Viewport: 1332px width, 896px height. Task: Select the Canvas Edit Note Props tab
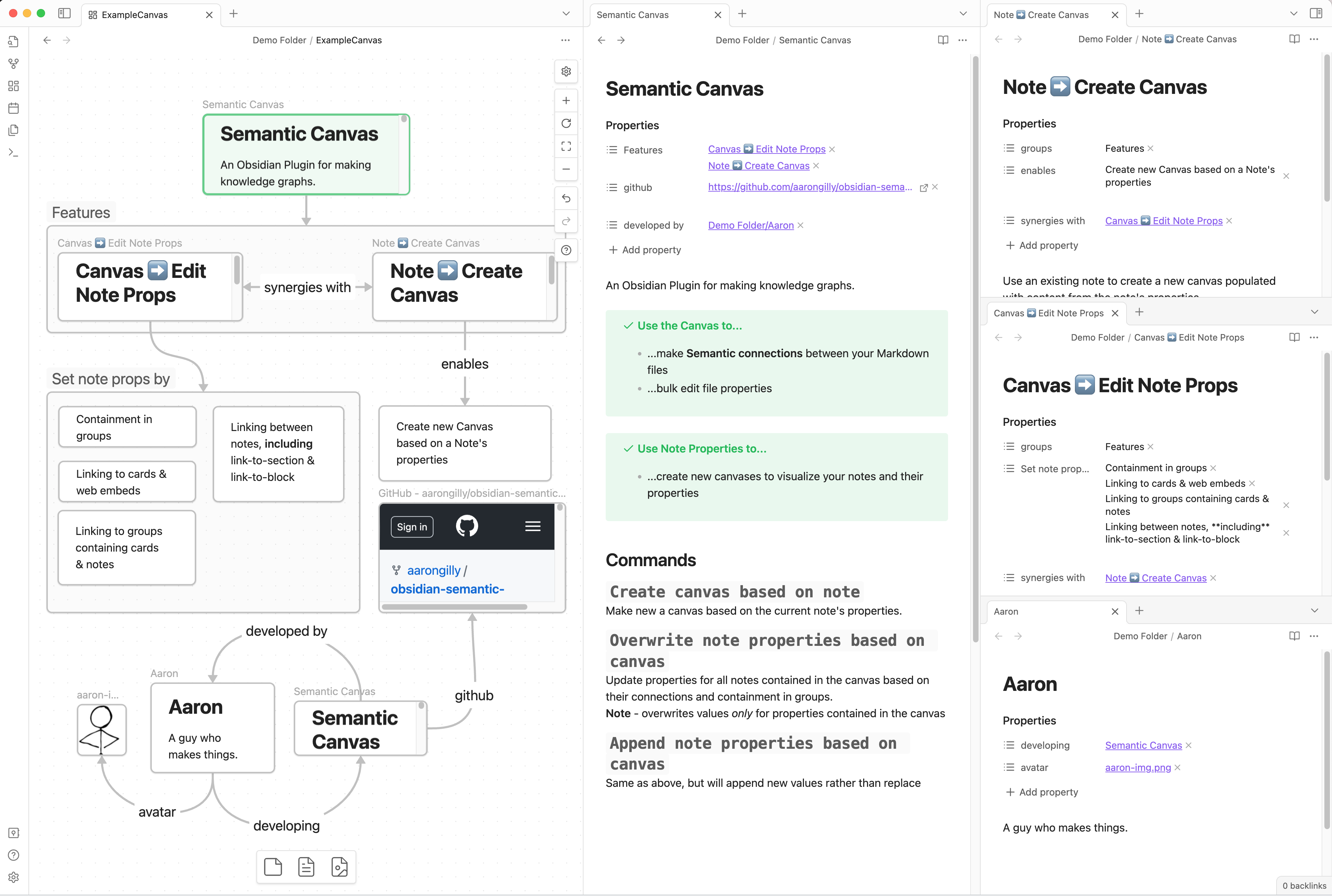(x=1048, y=313)
